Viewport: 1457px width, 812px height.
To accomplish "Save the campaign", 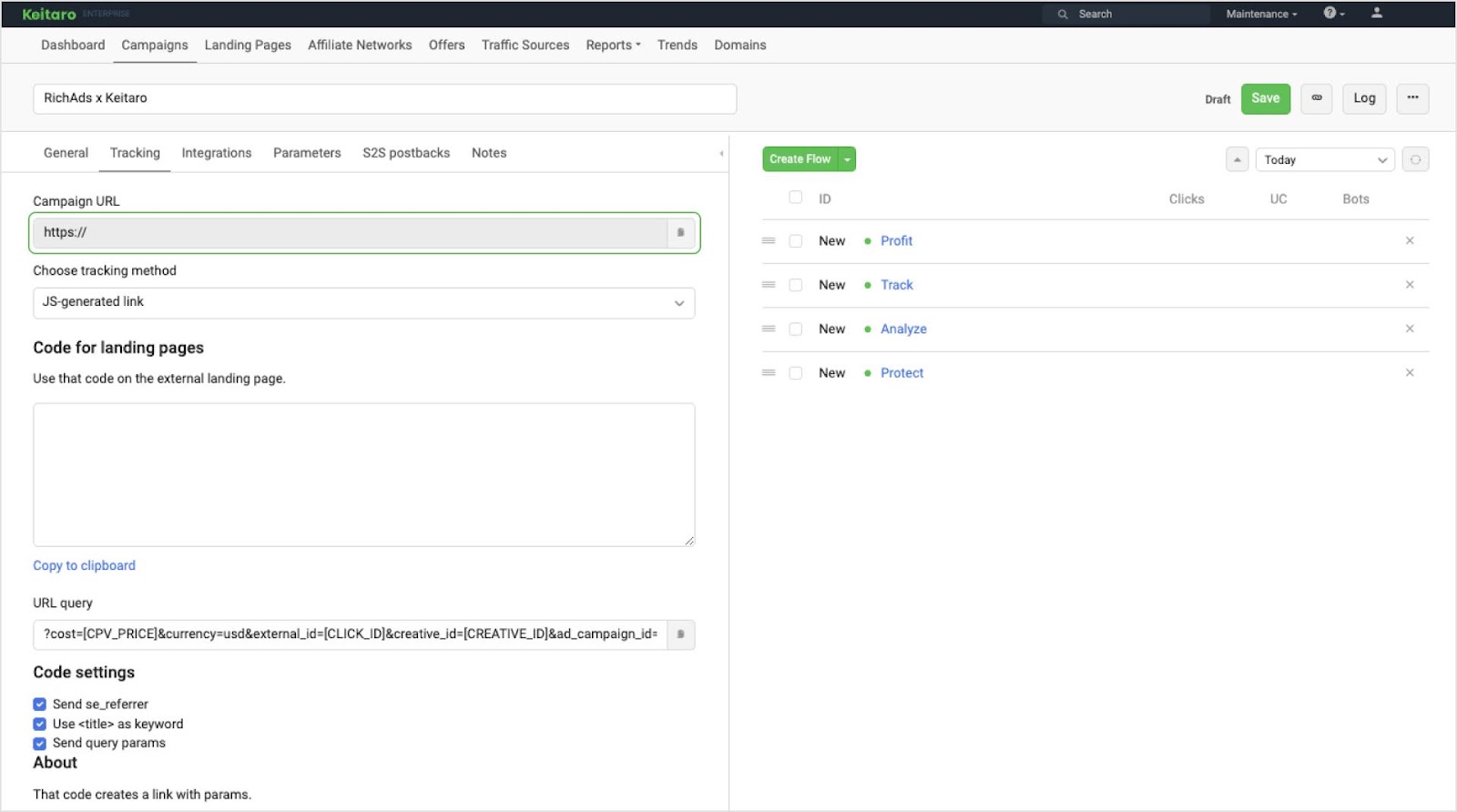I will (1265, 98).
